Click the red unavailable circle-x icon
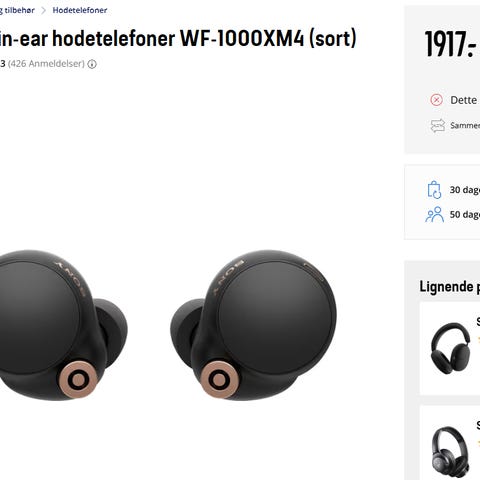The height and width of the screenshot is (480, 480). [x=436, y=100]
